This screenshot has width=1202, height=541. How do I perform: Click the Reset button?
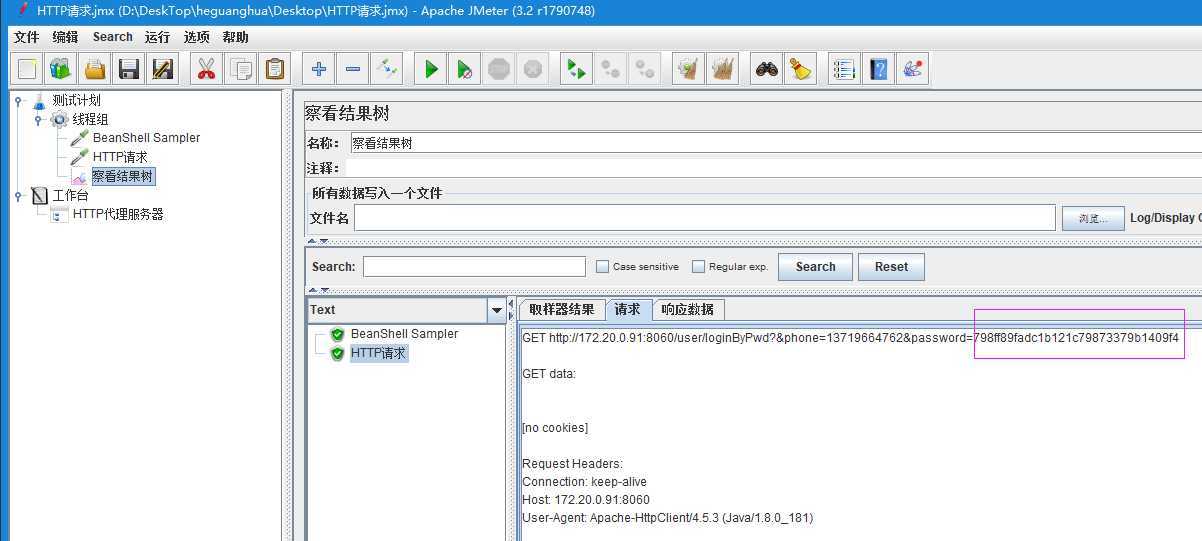click(891, 267)
